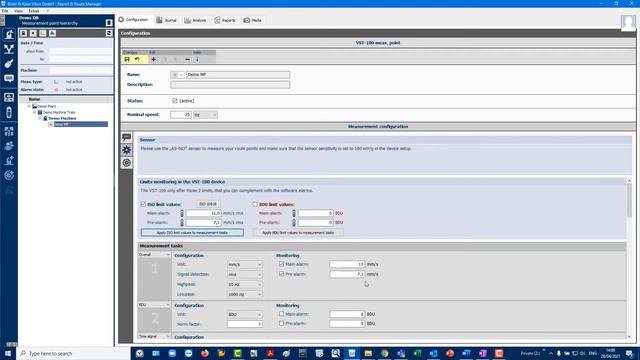Open the nominal speed unit Hz dropdown
The height and width of the screenshot is (360, 640).
pos(205,115)
